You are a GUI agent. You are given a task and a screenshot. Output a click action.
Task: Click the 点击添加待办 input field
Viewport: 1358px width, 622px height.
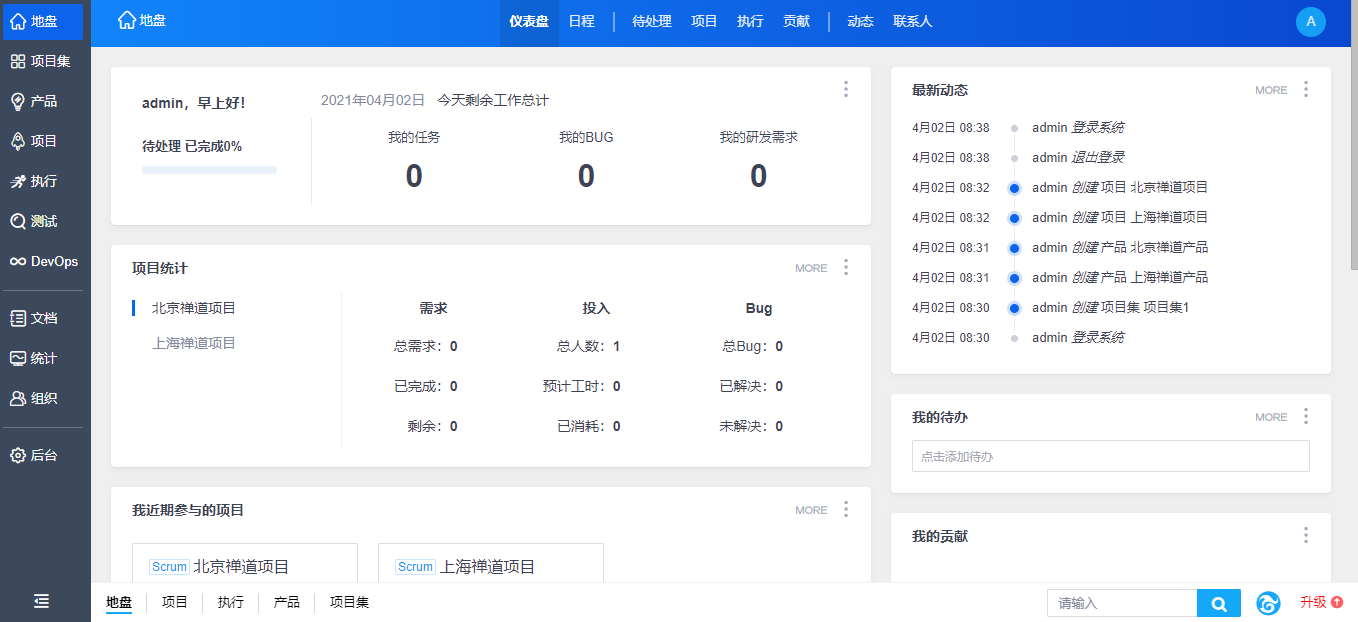(x=1110, y=456)
